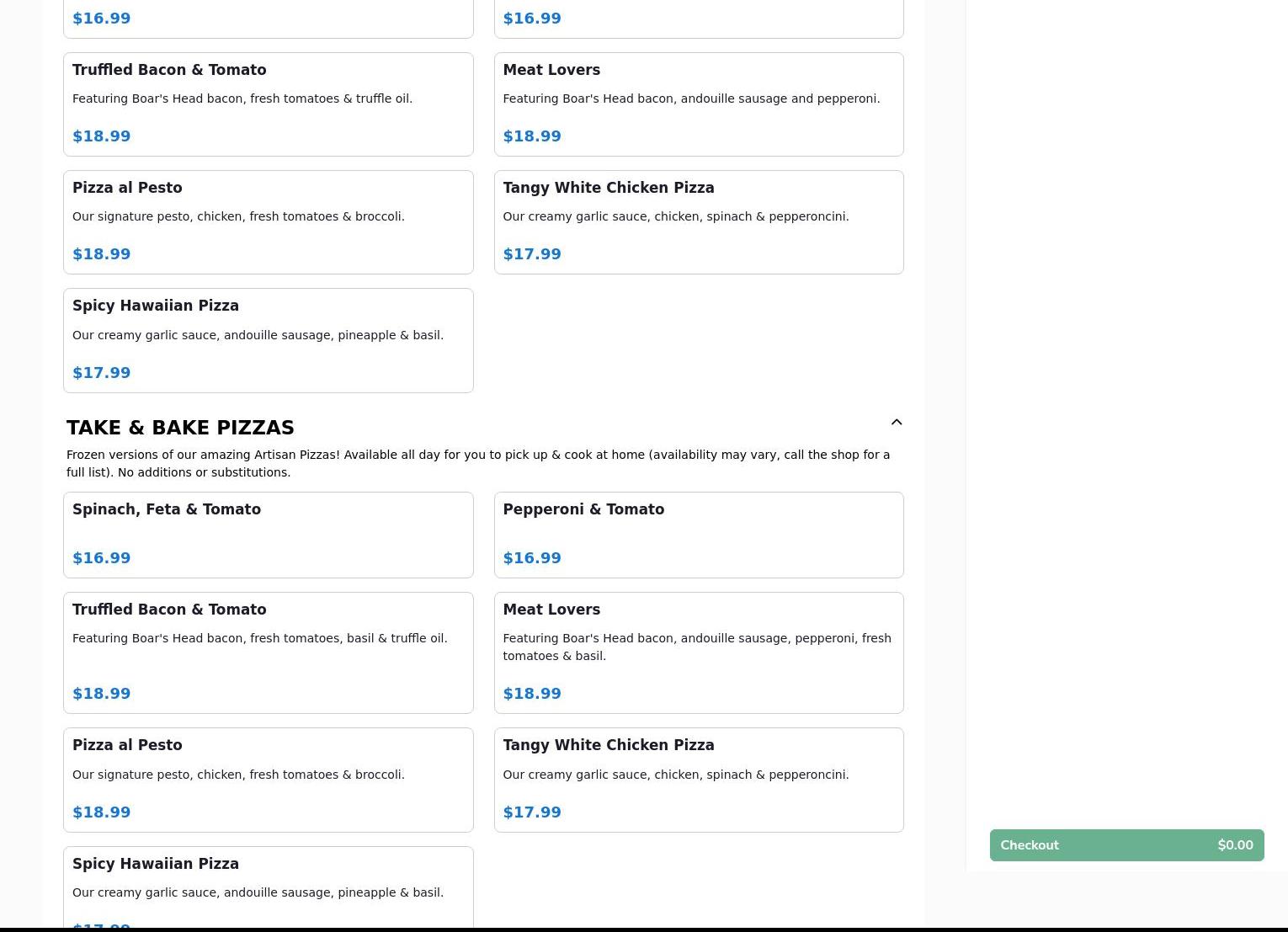Open Spicy Hawaiian Pizza in Take & Bake section
Image resolution: width=1288 pixels, height=932 pixels.
tap(268, 884)
